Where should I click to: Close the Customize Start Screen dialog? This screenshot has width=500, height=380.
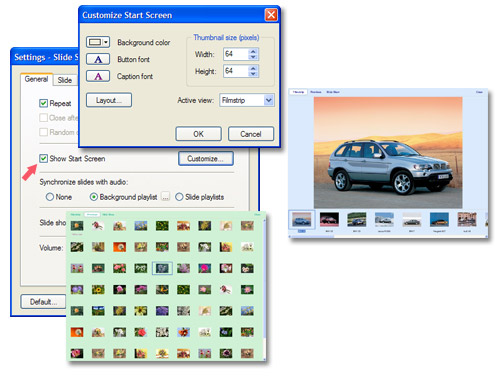[x=271, y=15]
